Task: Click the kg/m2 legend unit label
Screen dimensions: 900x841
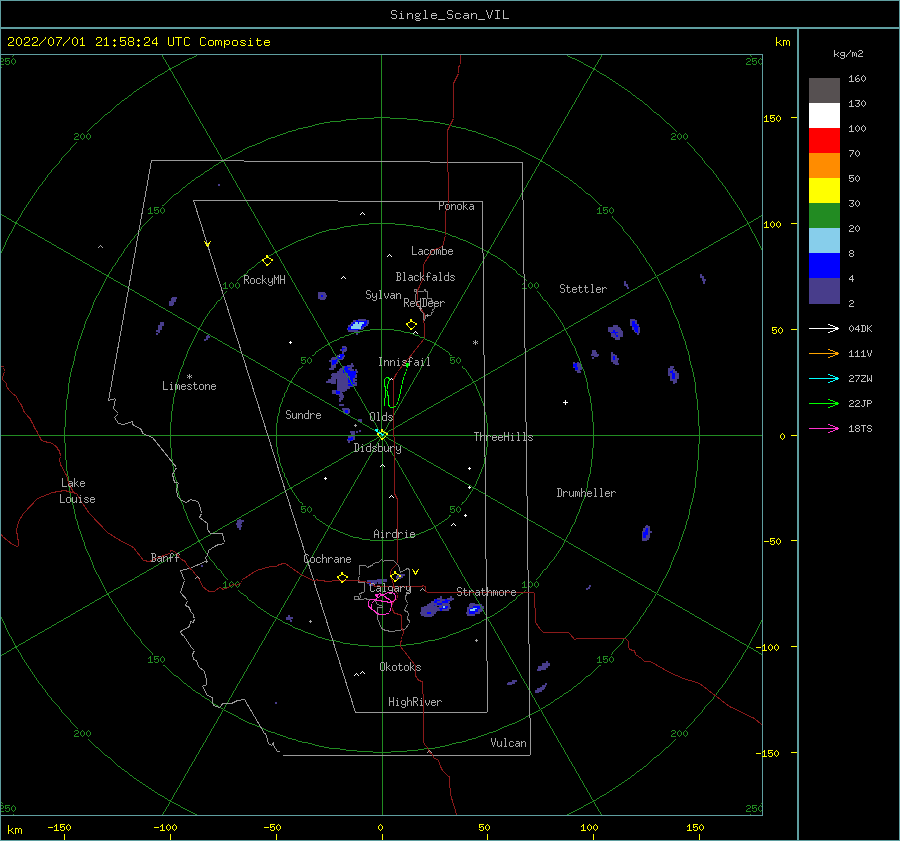Action: 848,54
